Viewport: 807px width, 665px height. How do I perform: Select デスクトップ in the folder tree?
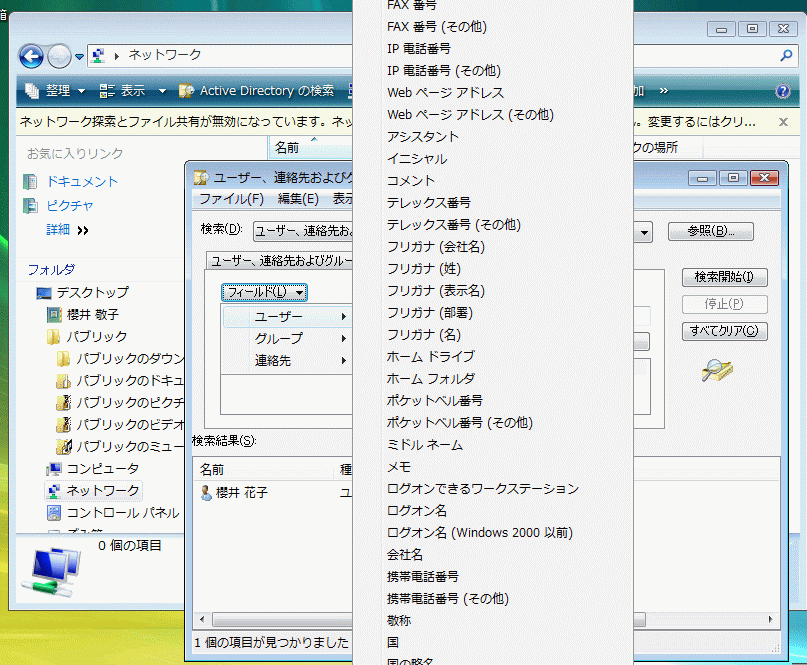point(93,292)
